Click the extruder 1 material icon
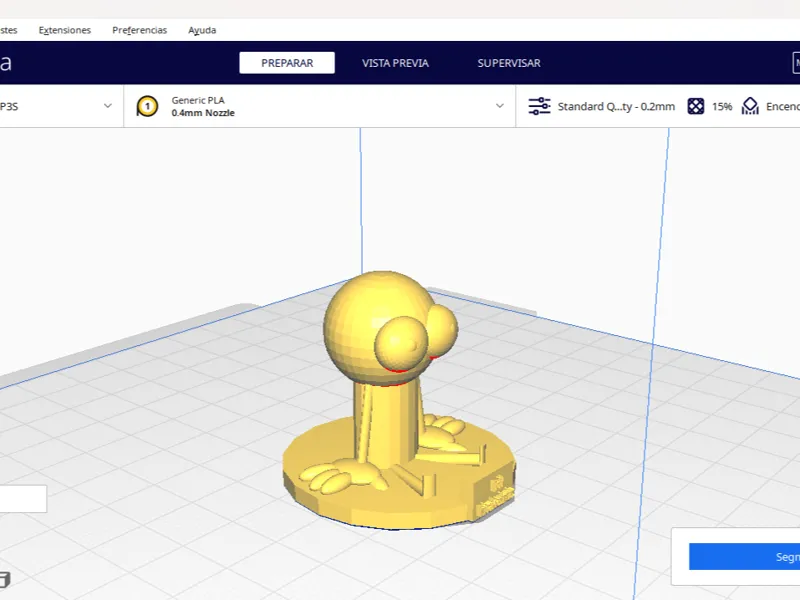Screen dimensions: 800x600 (x=147, y=106)
